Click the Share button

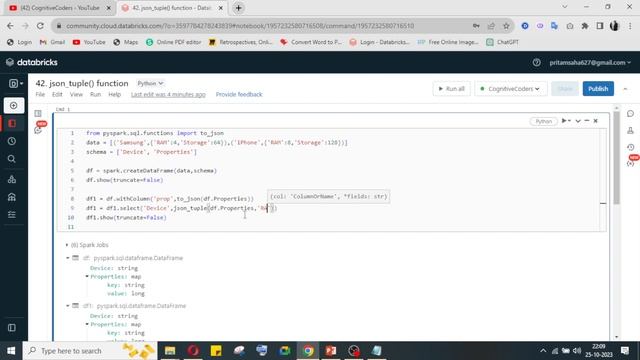click(565, 89)
